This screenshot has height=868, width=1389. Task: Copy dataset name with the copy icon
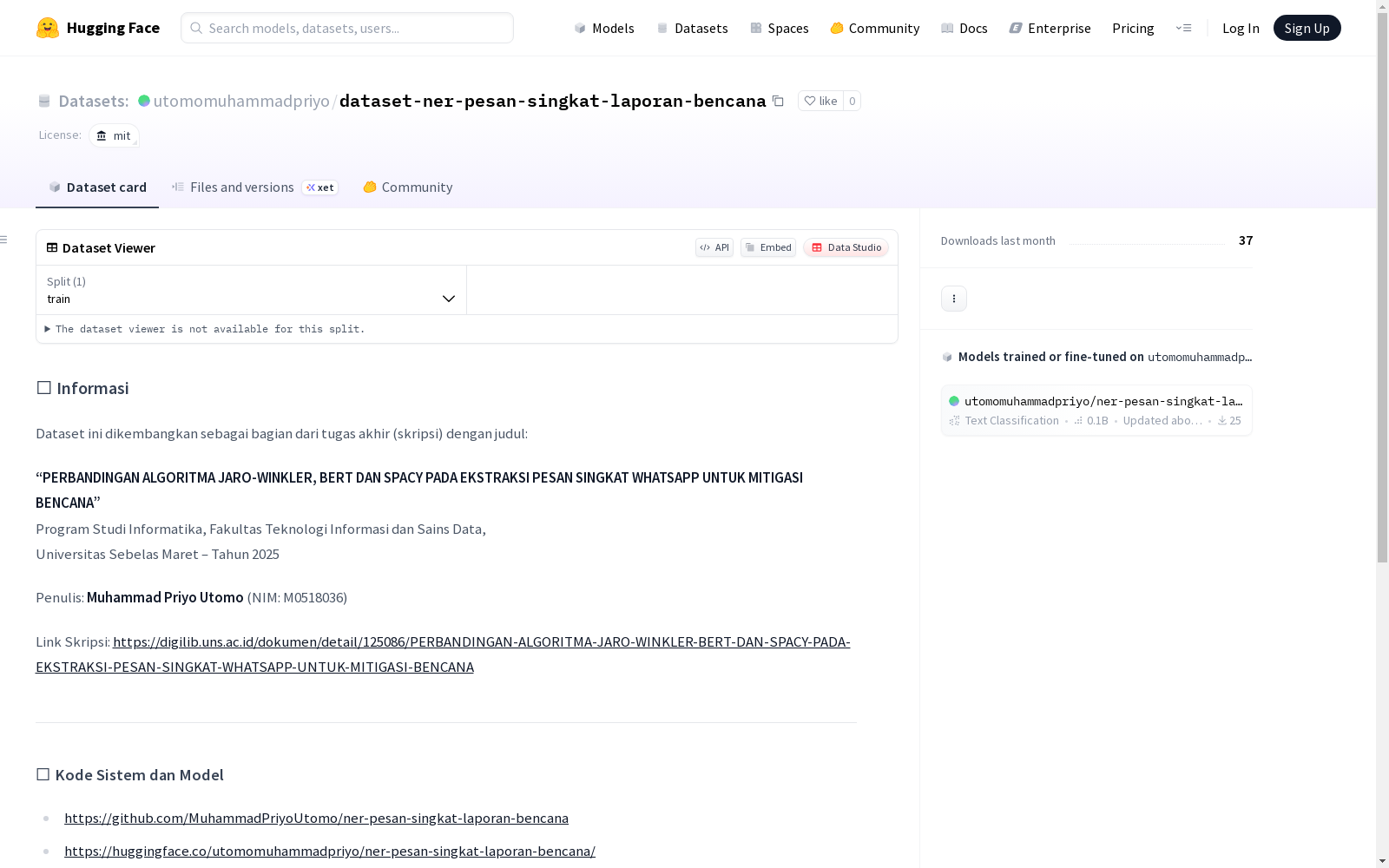(x=778, y=101)
